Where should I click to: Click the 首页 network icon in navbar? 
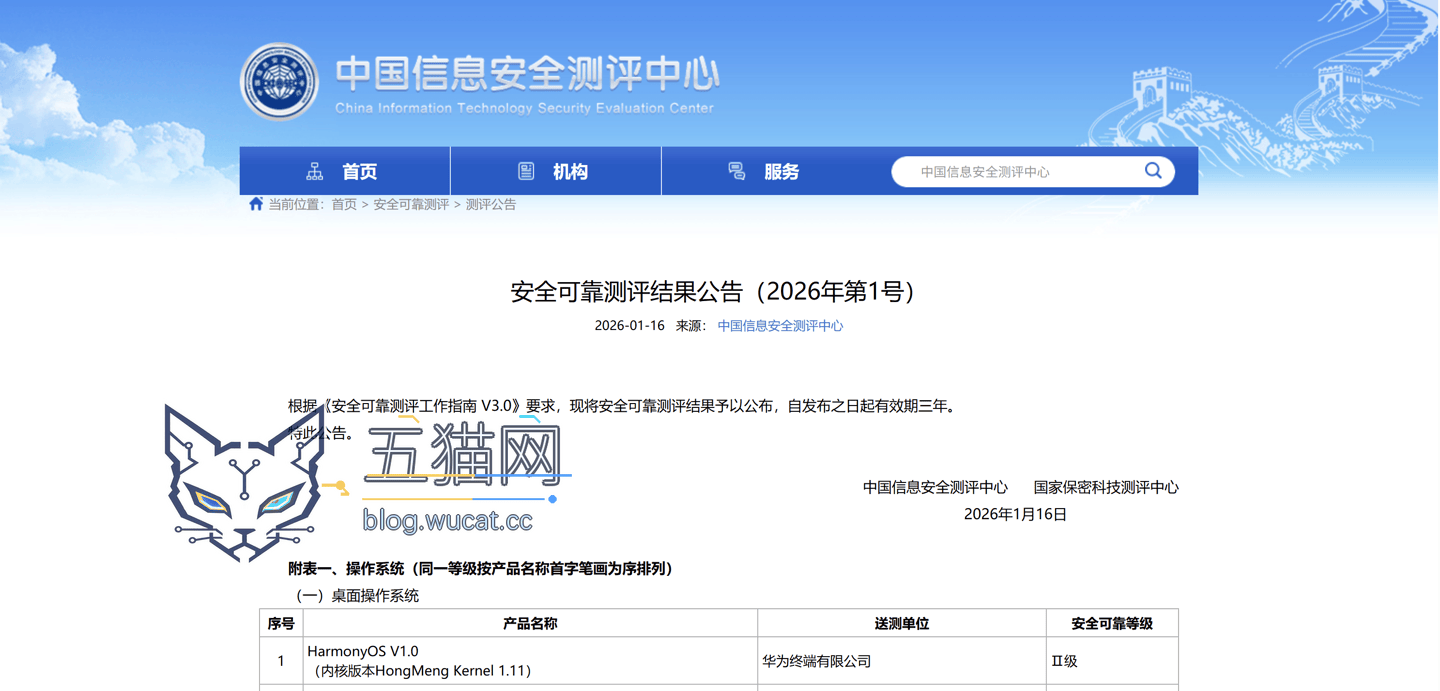(315, 172)
